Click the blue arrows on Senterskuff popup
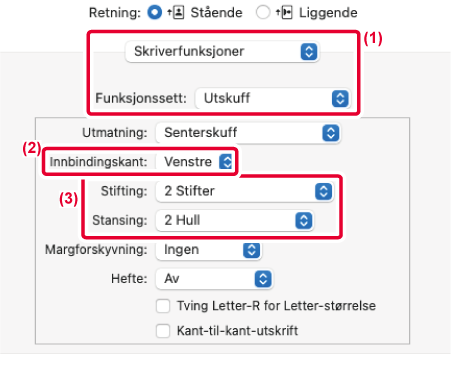This screenshot has width=451, height=366. (331, 133)
